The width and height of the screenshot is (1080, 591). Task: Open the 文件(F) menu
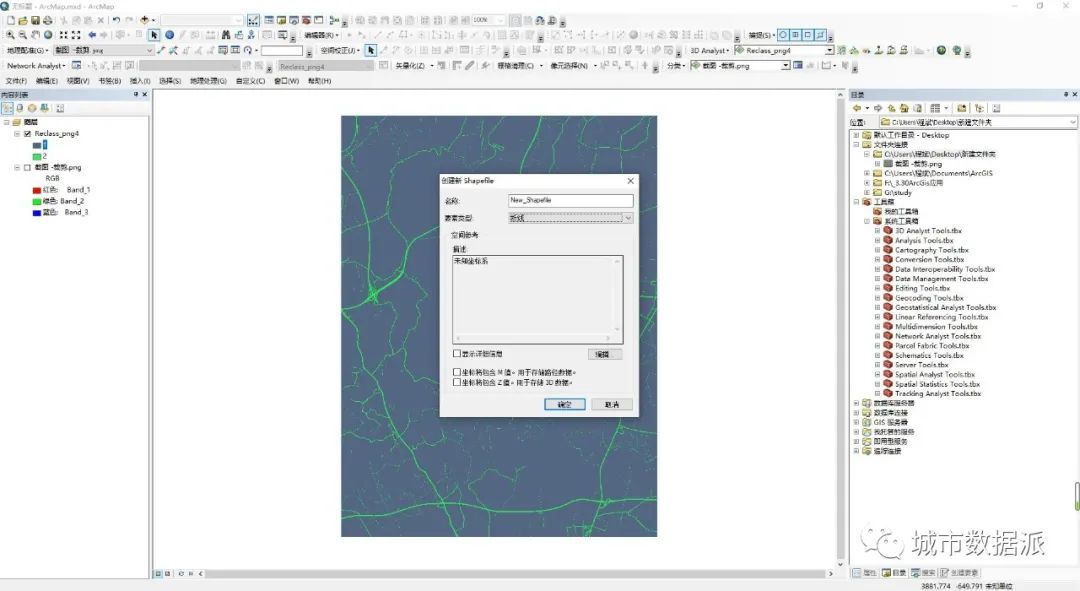tap(16, 81)
